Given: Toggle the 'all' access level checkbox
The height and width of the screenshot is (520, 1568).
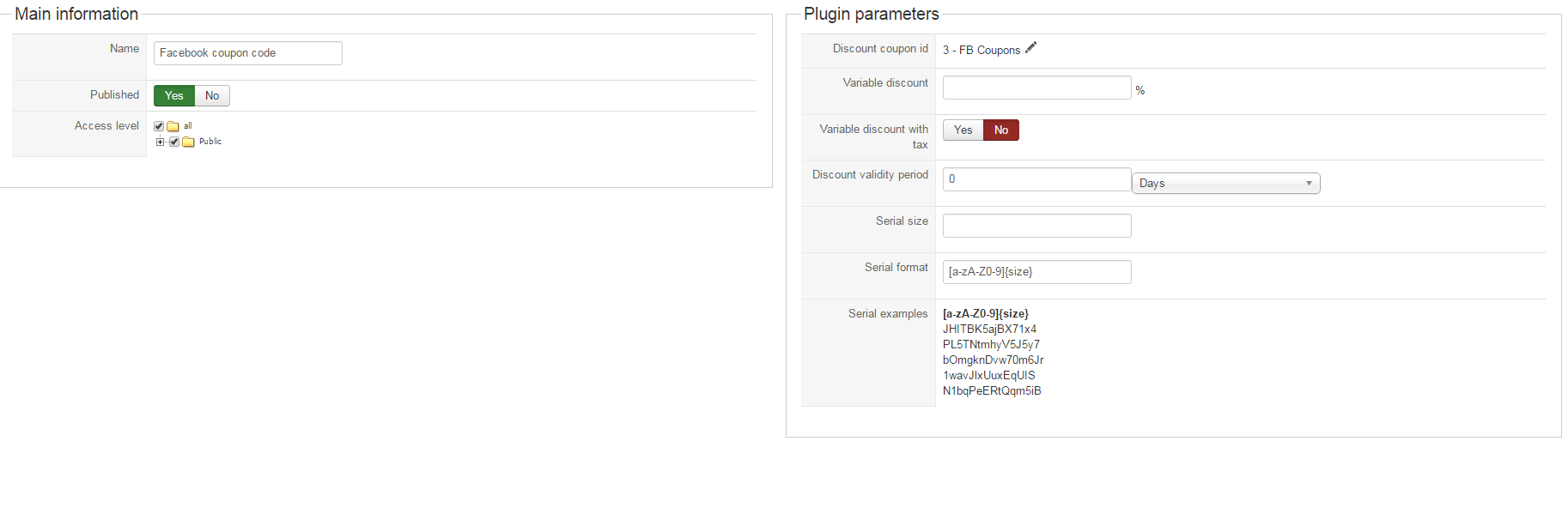Looking at the screenshot, I should (x=159, y=126).
